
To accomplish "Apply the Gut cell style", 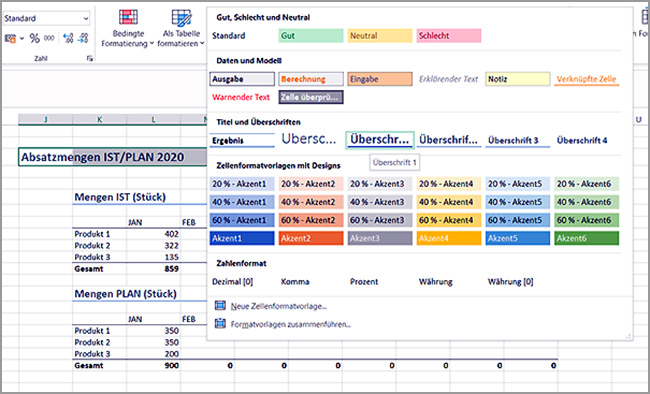I will [311, 36].
